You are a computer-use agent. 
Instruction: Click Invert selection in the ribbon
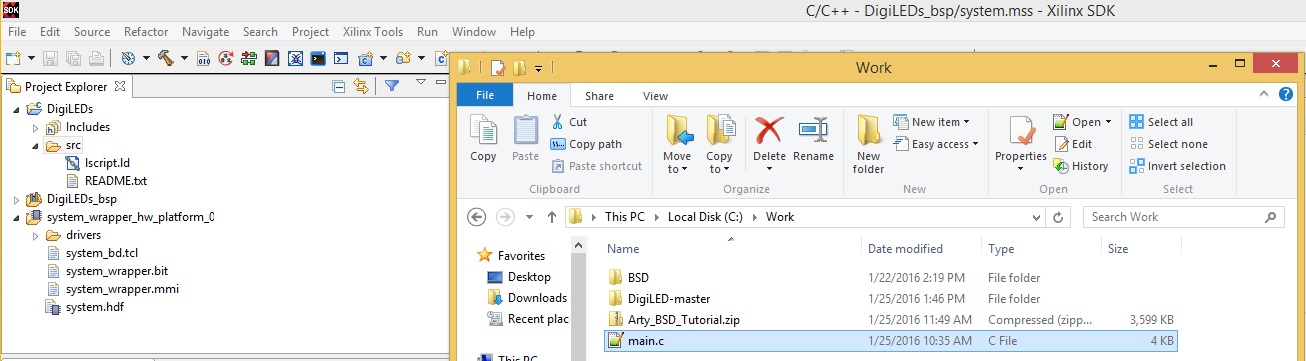click(1177, 166)
